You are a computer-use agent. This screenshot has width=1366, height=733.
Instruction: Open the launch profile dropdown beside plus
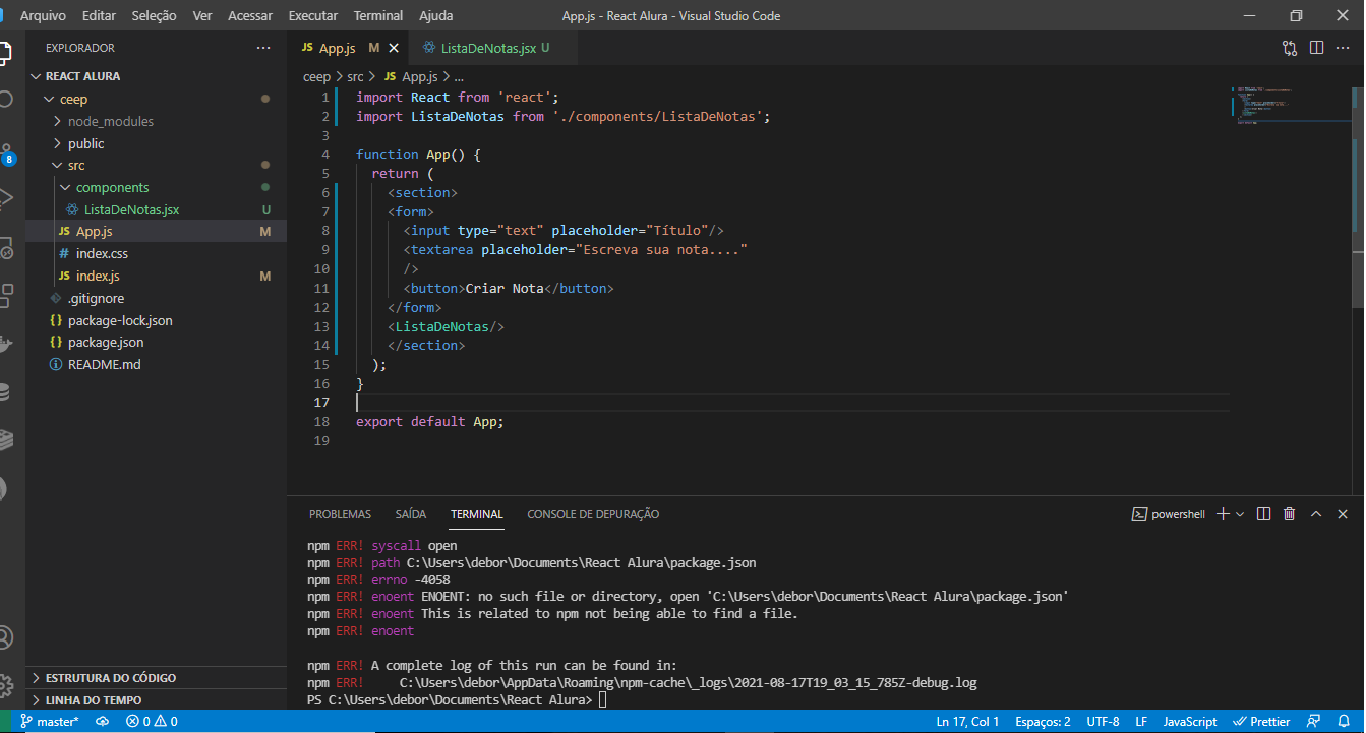[1240, 514]
